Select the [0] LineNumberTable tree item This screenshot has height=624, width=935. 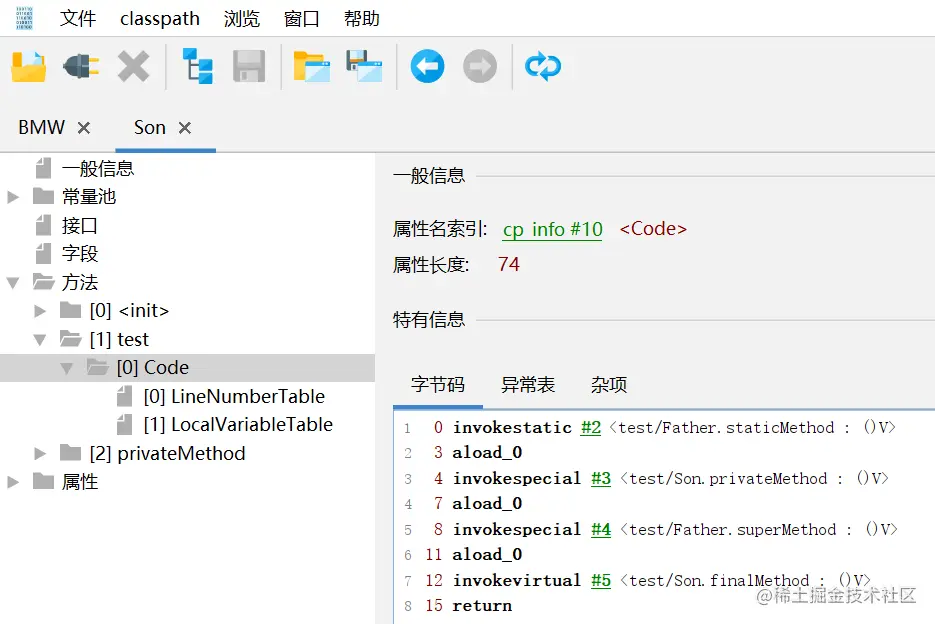click(234, 396)
